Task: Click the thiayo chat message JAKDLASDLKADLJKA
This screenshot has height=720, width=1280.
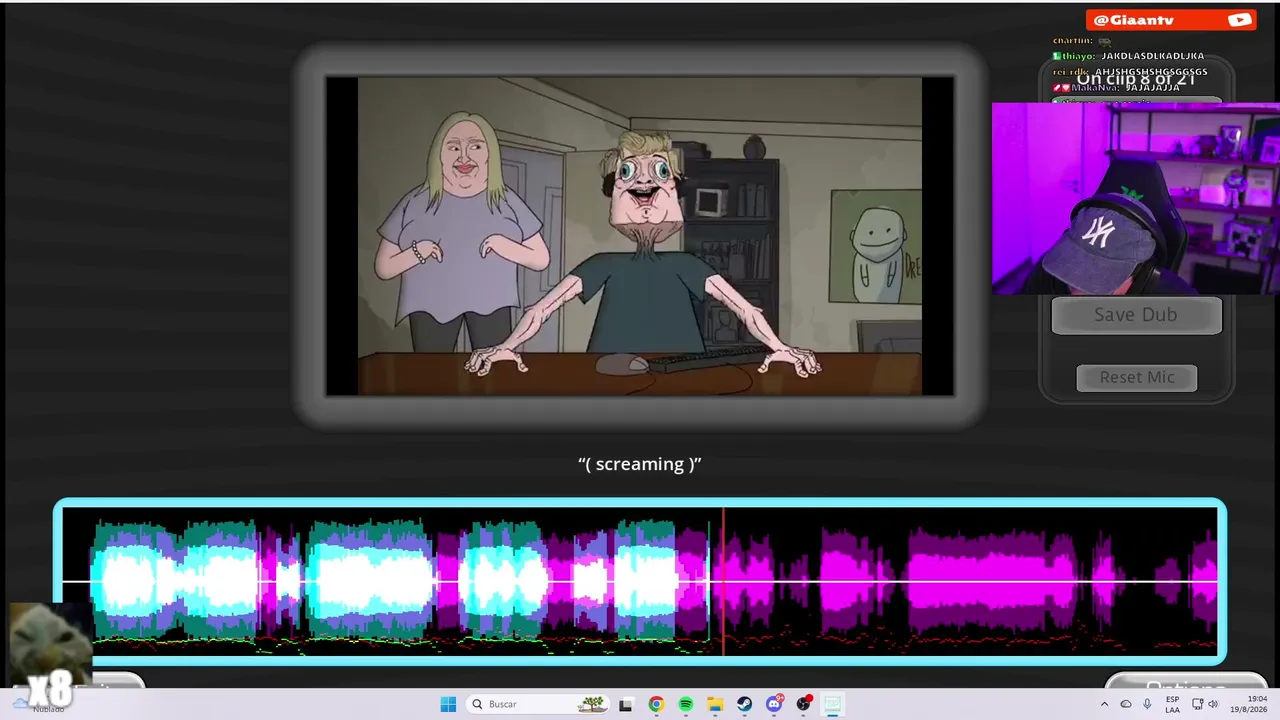Action: [1128, 56]
